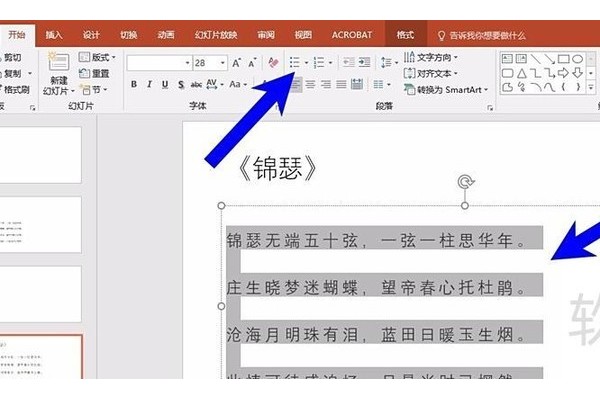Select the elbow connector shape
This screenshot has width=600, height=400.
[x=535, y=73]
